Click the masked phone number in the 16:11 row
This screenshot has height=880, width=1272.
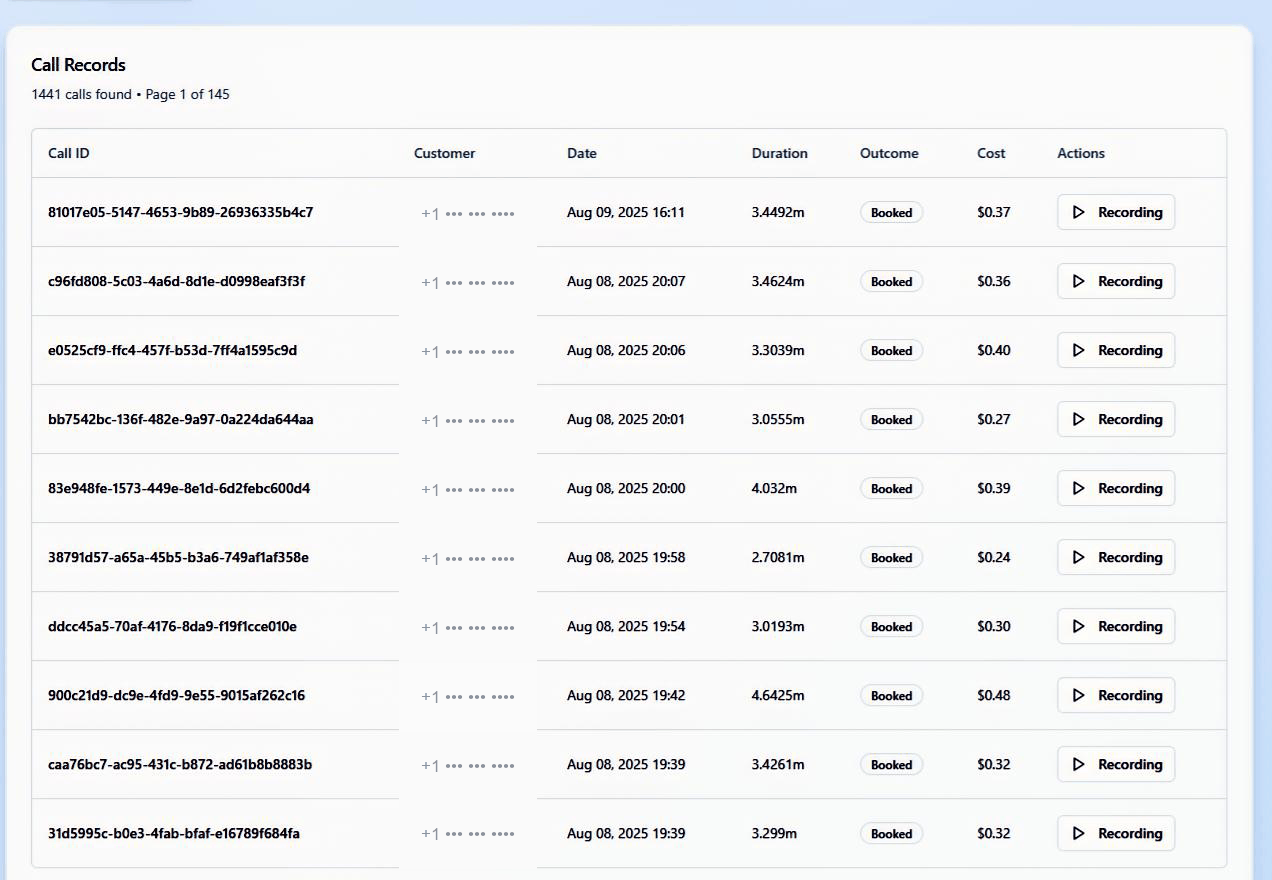tap(468, 213)
